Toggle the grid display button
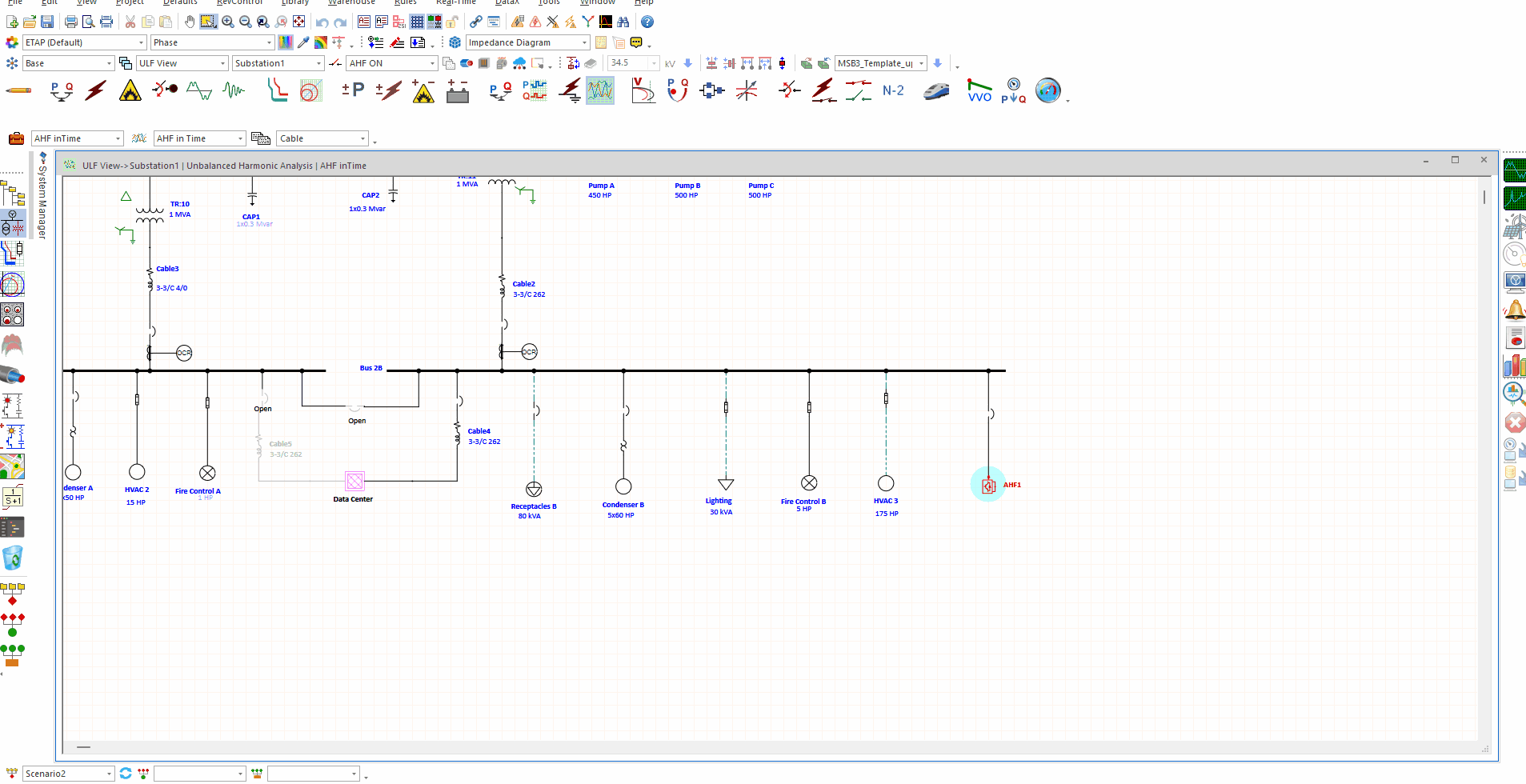The width and height of the screenshot is (1526, 784). (x=417, y=22)
